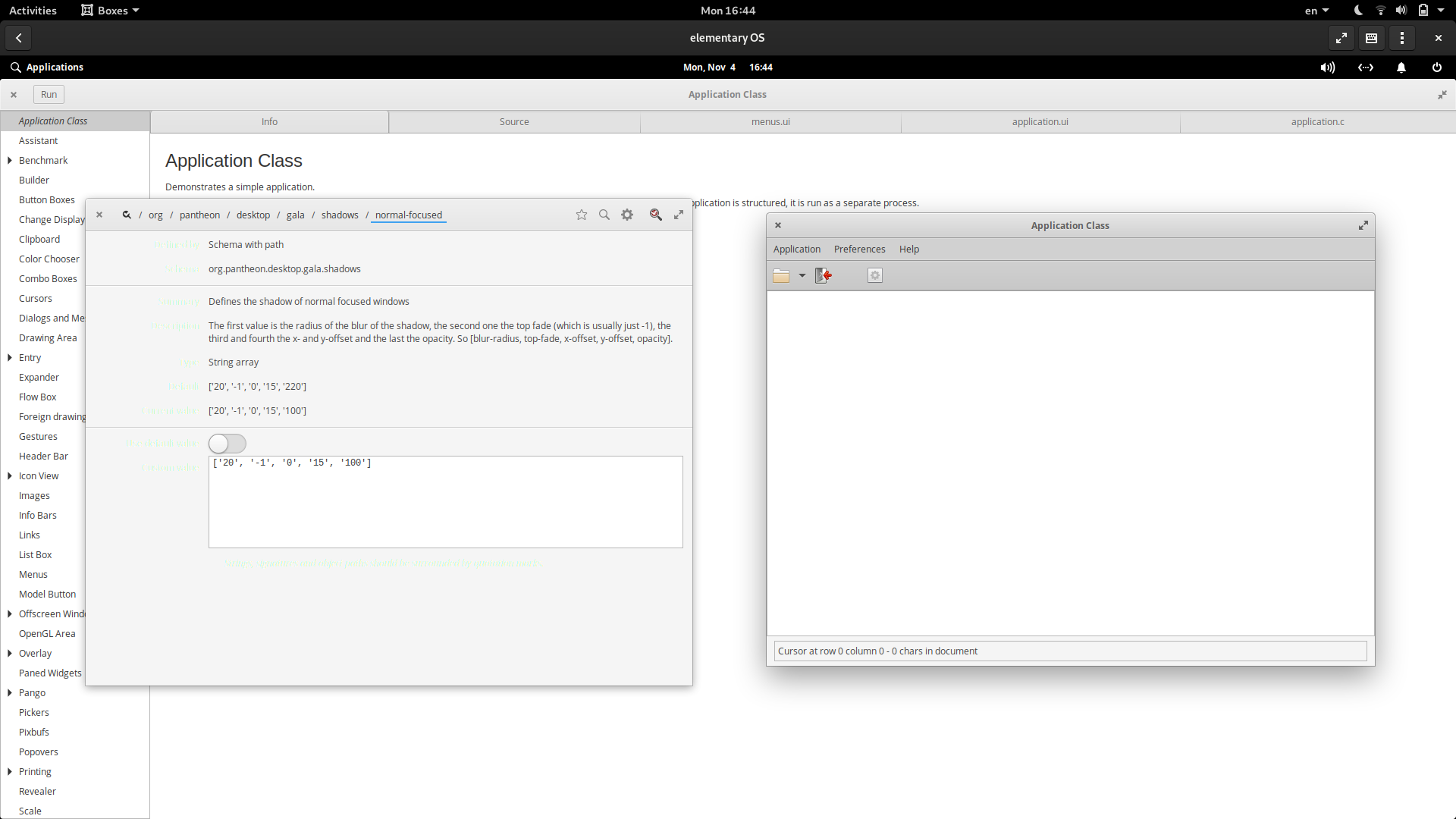Expand the Printing tree item
The height and width of the screenshot is (819, 1456).
(10, 772)
